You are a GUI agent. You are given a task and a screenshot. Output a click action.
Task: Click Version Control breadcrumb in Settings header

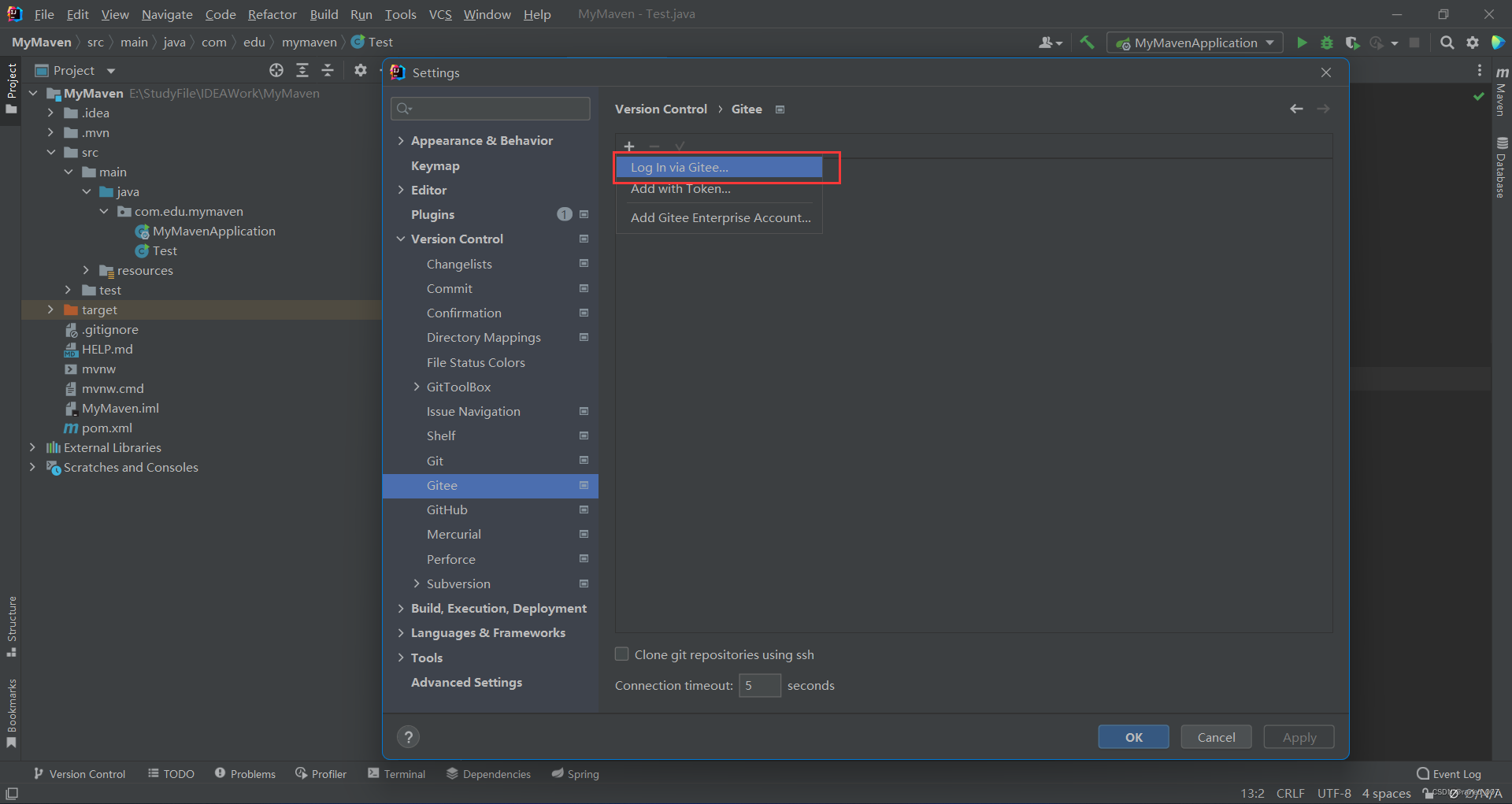point(661,109)
